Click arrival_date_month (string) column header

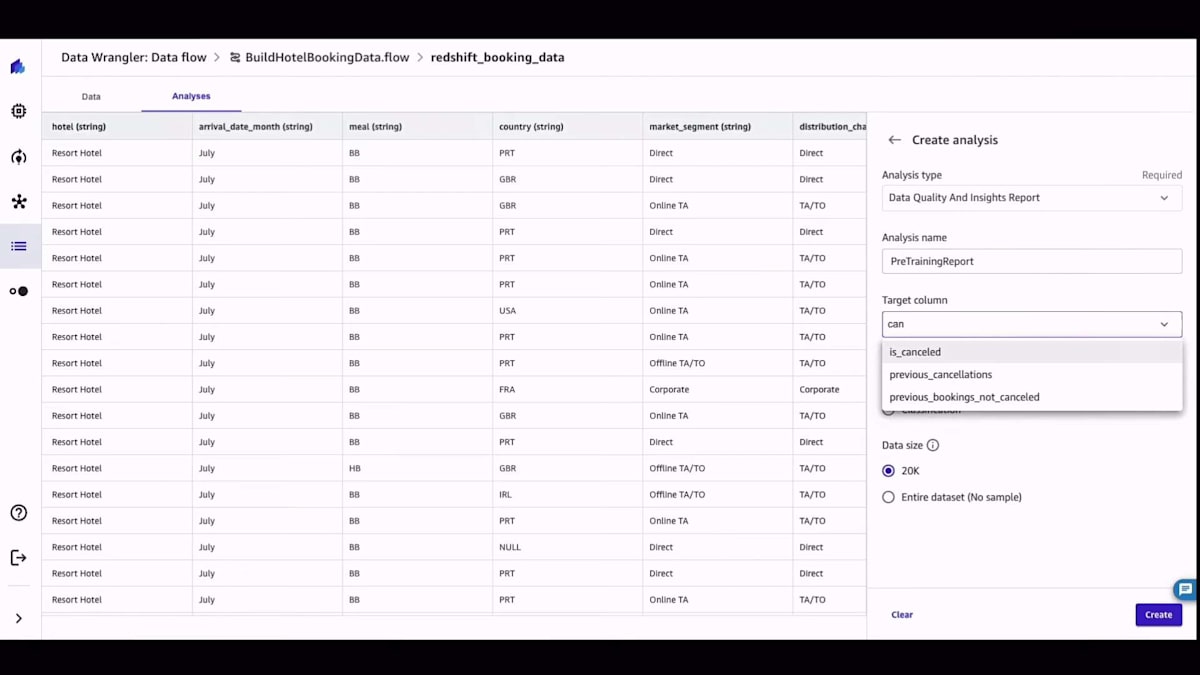click(267, 127)
